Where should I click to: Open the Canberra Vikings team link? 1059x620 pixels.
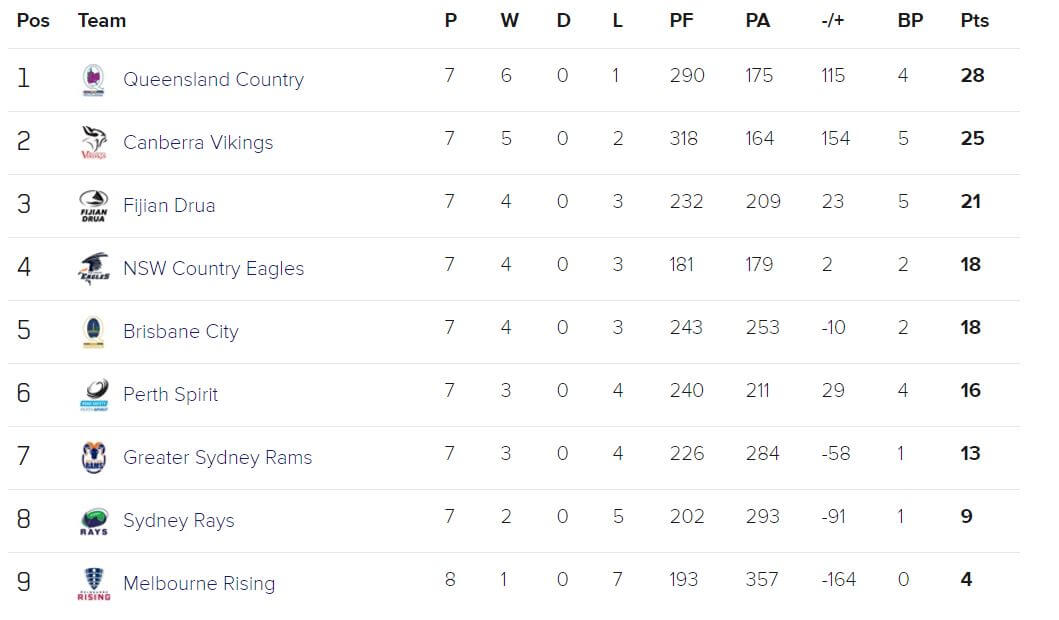(x=198, y=143)
